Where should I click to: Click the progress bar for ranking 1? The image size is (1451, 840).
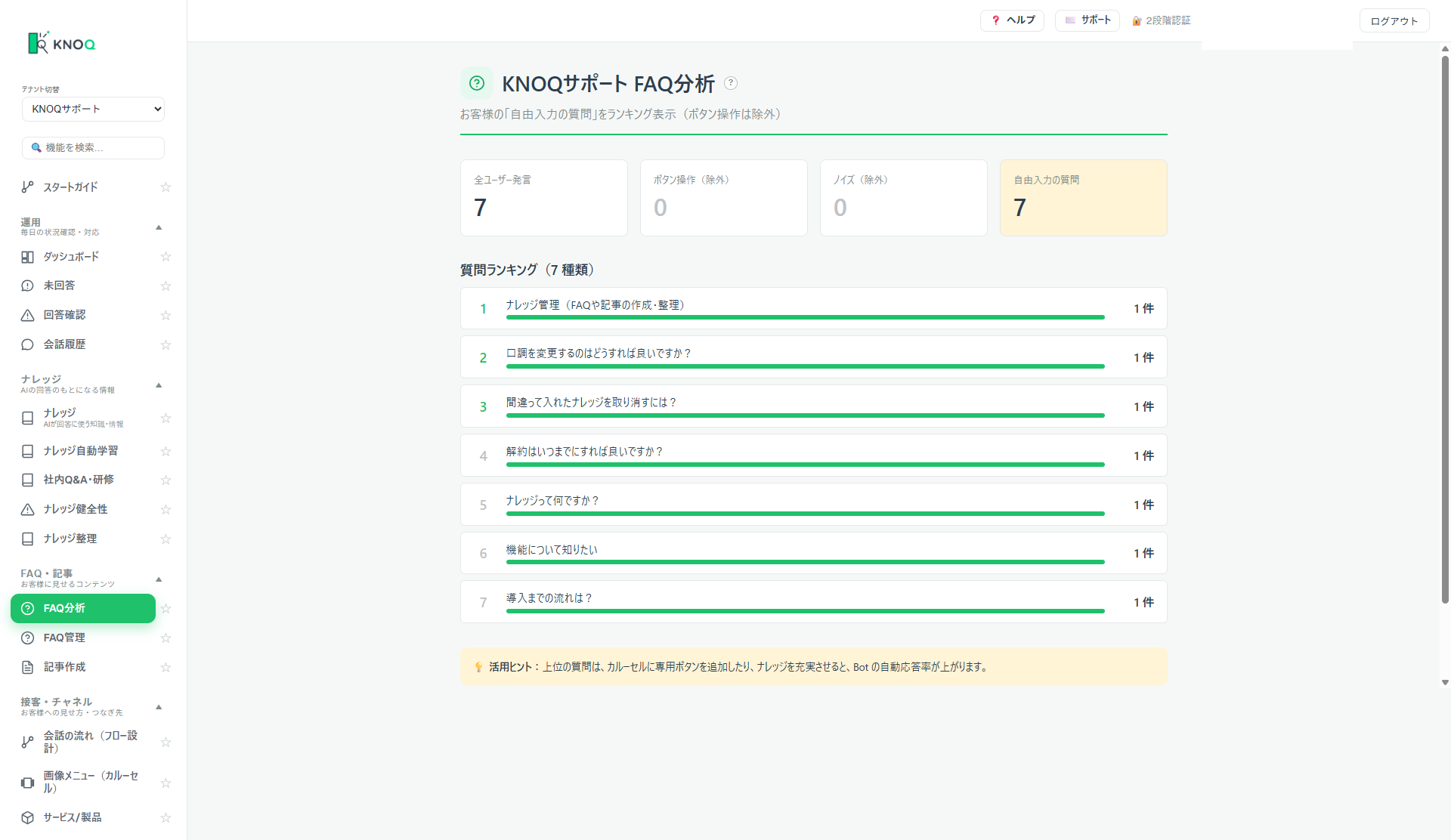806,318
